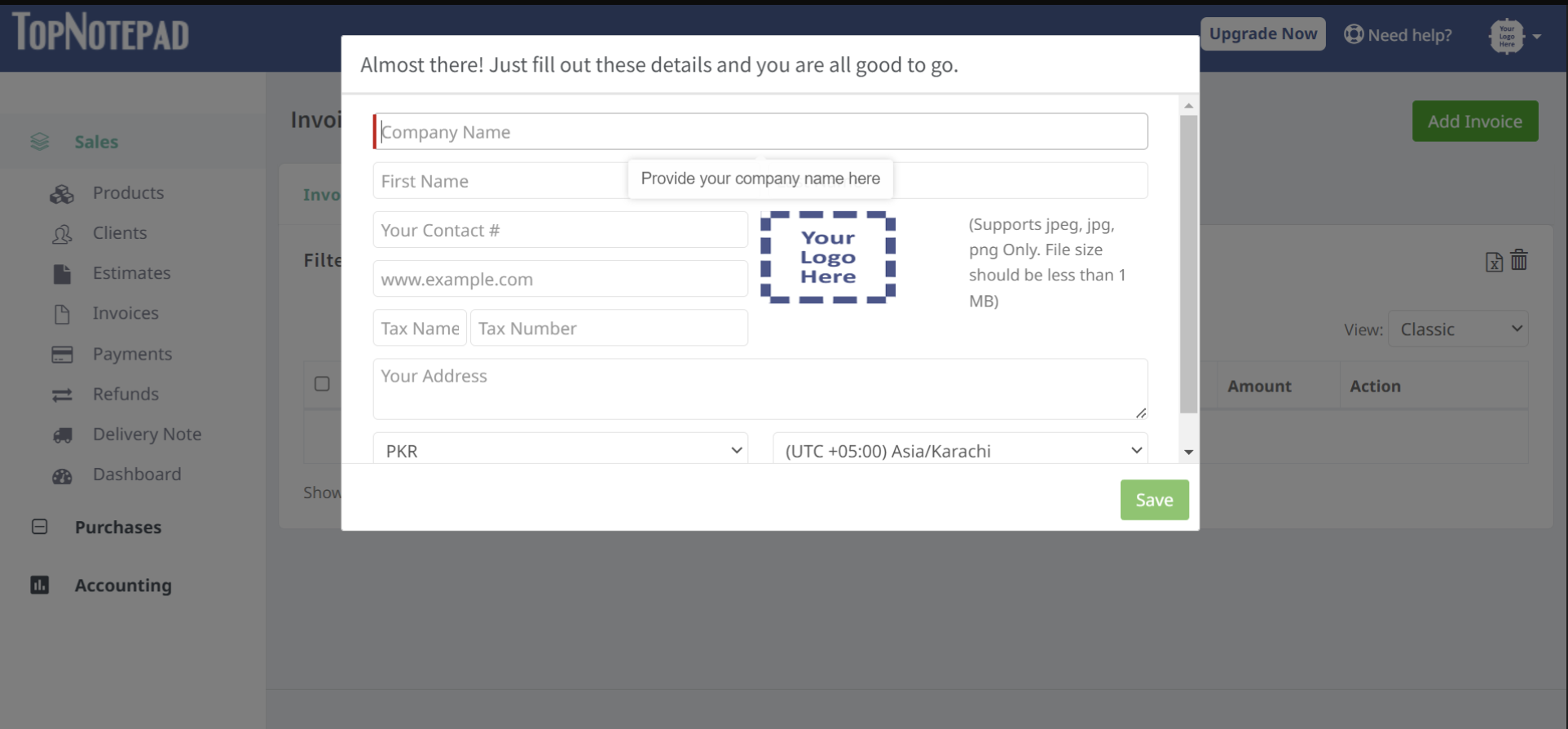Viewport: 1568px width, 729px height.
Task: Open the Delivery Note menu item
Action: pos(147,434)
